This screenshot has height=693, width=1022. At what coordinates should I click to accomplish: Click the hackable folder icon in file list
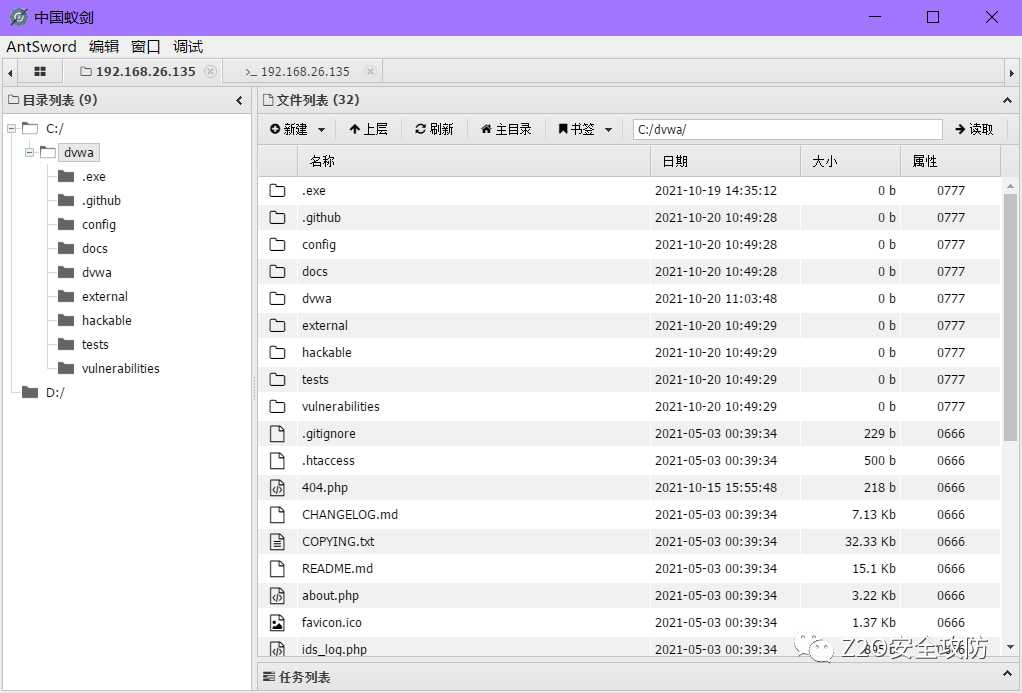278,353
